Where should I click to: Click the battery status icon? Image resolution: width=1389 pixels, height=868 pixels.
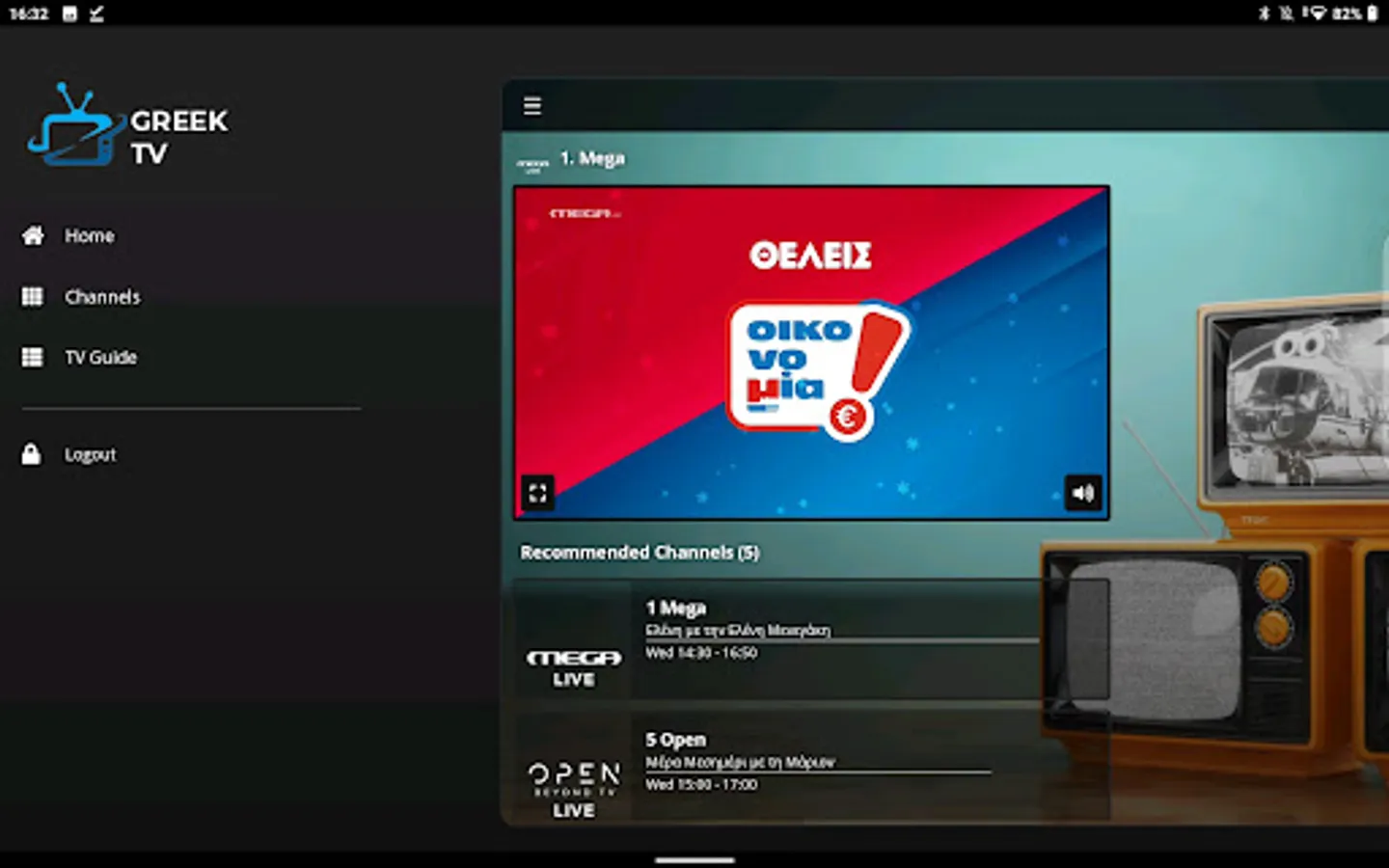[x=1373, y=14]
